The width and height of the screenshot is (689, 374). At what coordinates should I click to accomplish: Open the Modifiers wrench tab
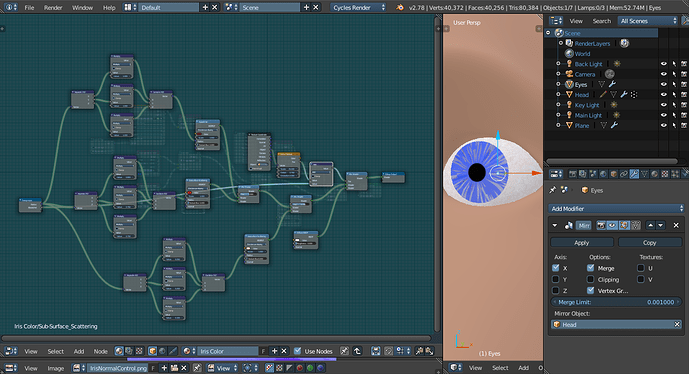(x=634, y=174)
